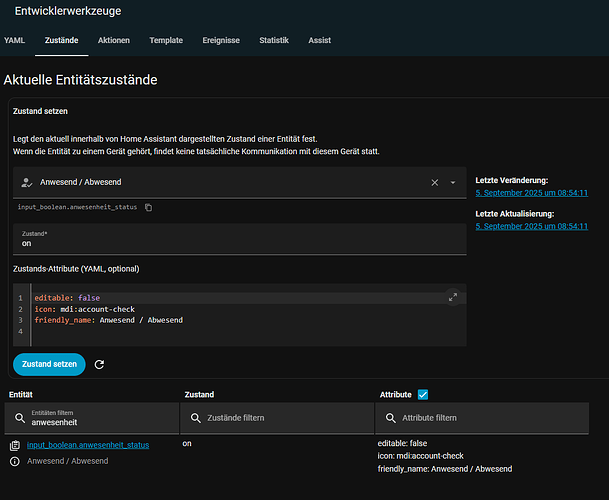Open entity info via the info icon
The width and height of the screenshot is (609, 500).
click(x=14, y=461)
